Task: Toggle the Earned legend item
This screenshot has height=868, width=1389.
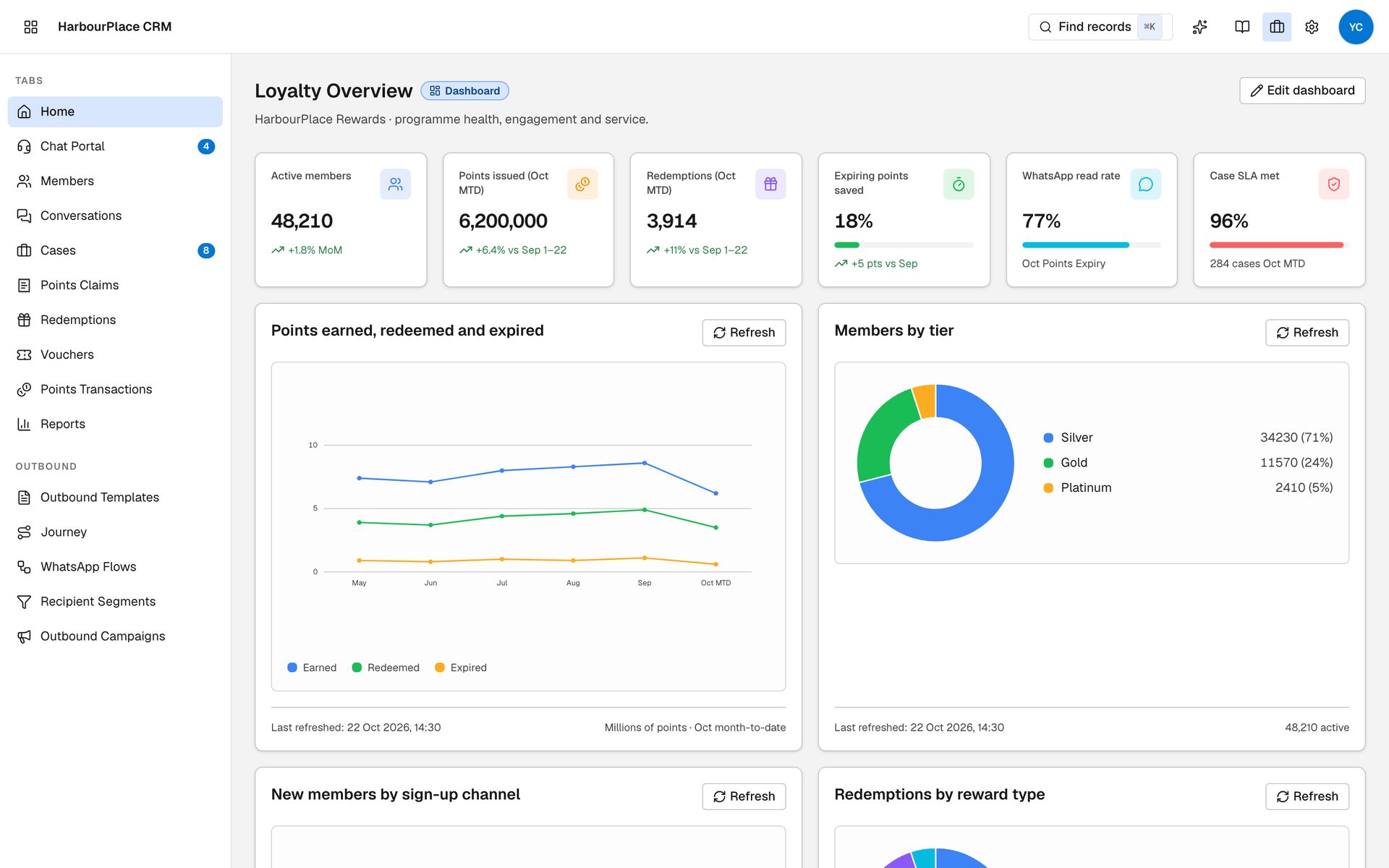Action: click(312, 668)
